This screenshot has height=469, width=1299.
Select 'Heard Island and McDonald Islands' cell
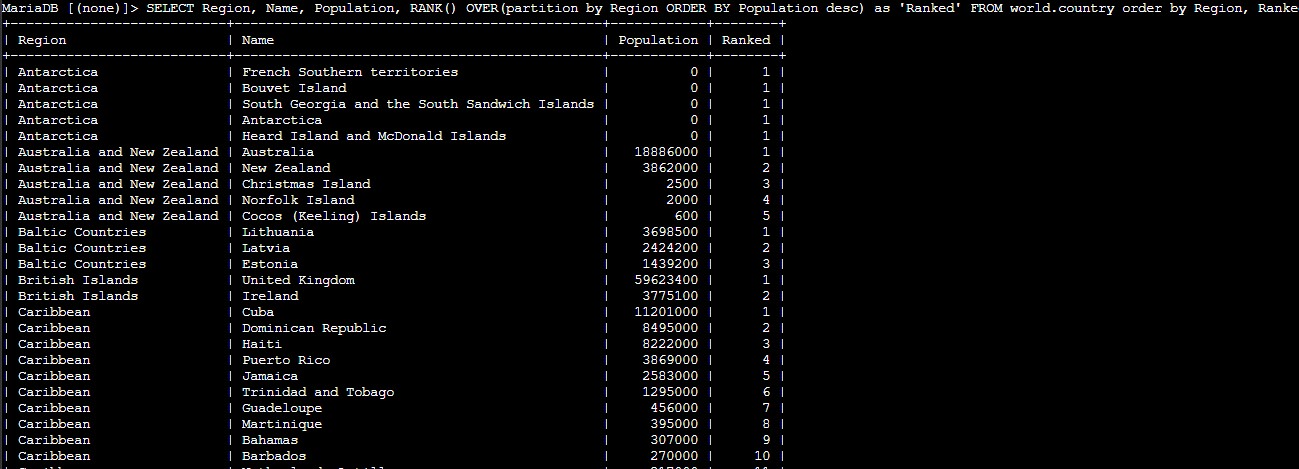(x=374, y=136)
